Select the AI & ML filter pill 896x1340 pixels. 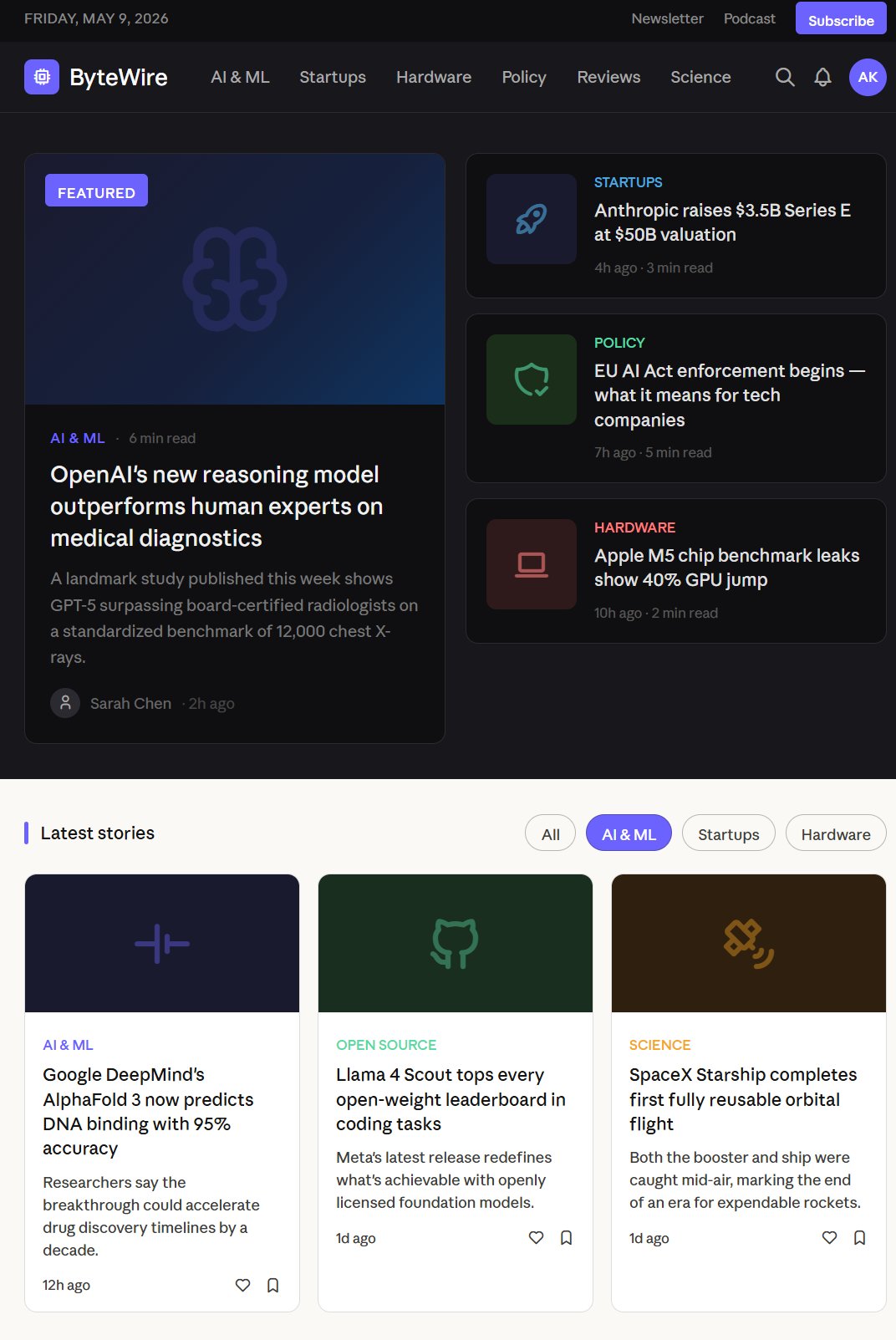tap(629, 833)
